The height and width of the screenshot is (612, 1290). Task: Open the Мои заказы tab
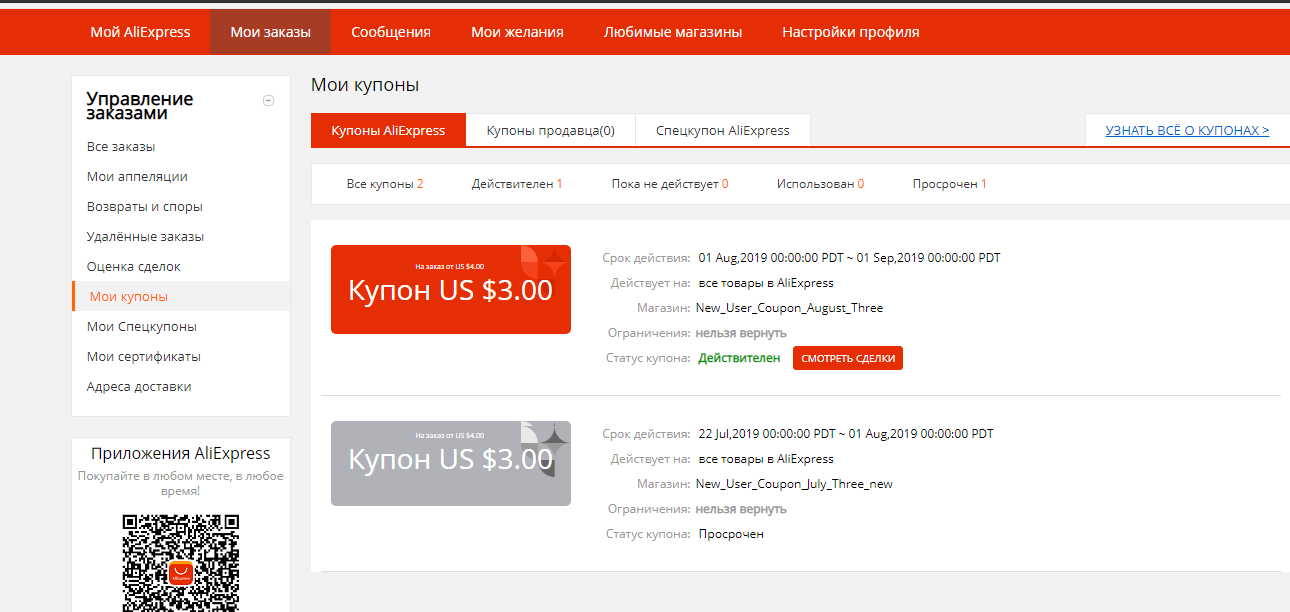[270, 32]
